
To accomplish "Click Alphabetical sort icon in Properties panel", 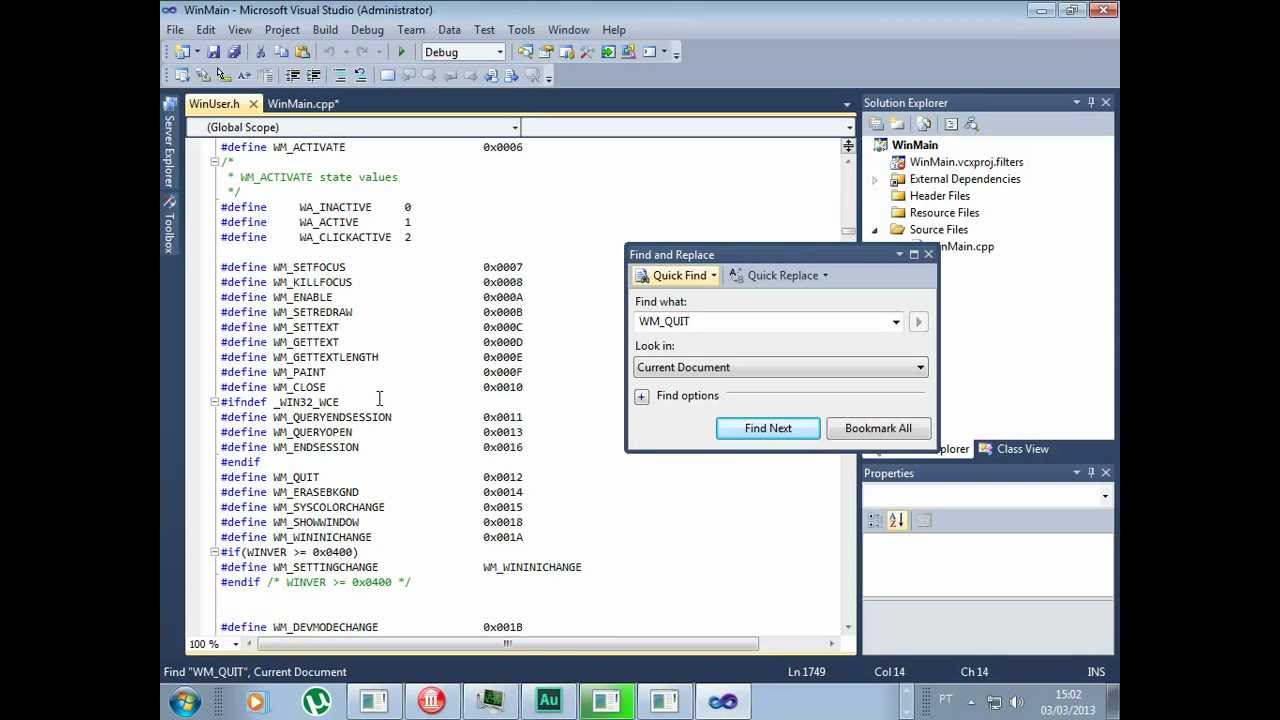I will click(896, 520).
